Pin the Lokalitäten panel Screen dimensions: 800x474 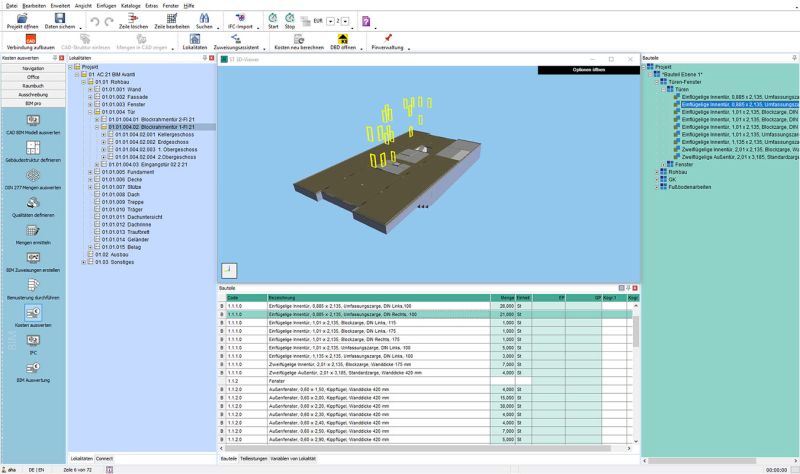(x=203, y=59)
